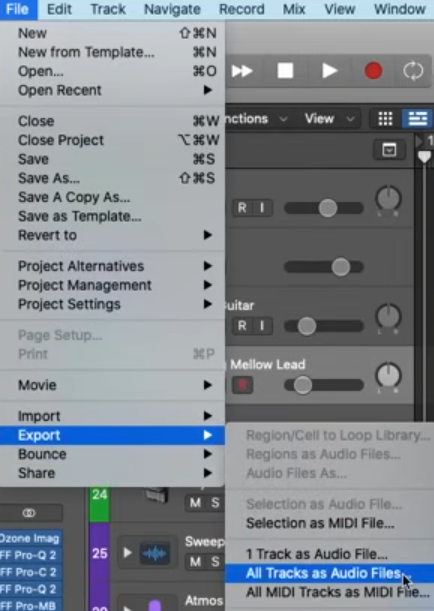Screen dimensions: 434x611
Task: Click the Stop transport button
Action: pos(285,71)
